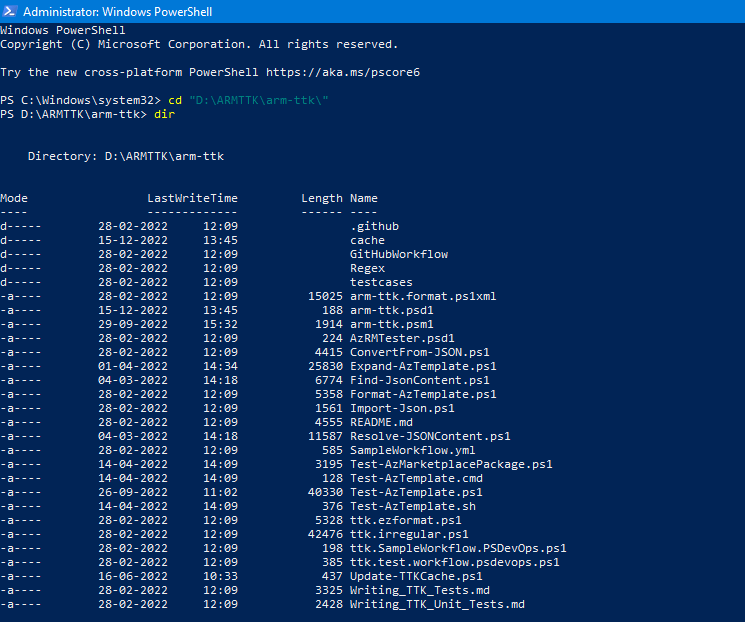Click the Update-TTKCache.ps1 file name
Viewport: 745px width, 622px height.
pyautogui.click(x=416, y=576)
